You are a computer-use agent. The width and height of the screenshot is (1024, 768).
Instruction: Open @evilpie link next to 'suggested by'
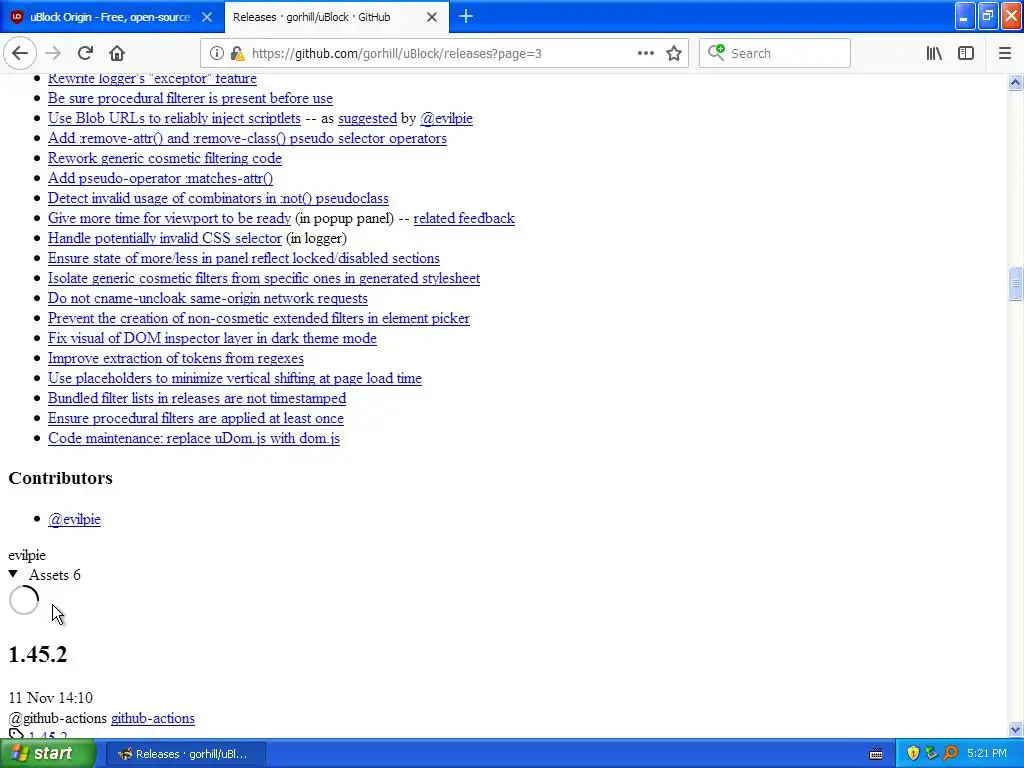[447, 118]
